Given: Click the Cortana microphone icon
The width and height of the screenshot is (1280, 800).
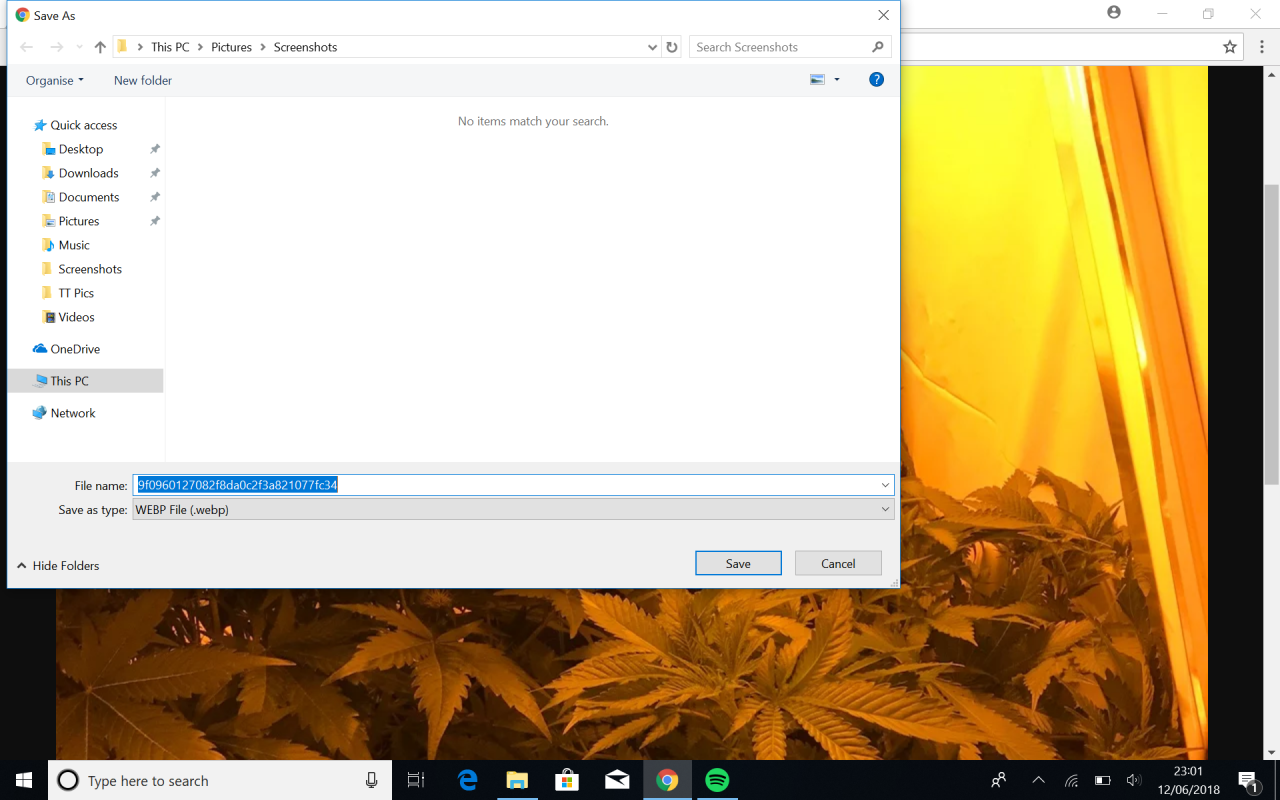Looking at the screenshot, I should point(372,780).
